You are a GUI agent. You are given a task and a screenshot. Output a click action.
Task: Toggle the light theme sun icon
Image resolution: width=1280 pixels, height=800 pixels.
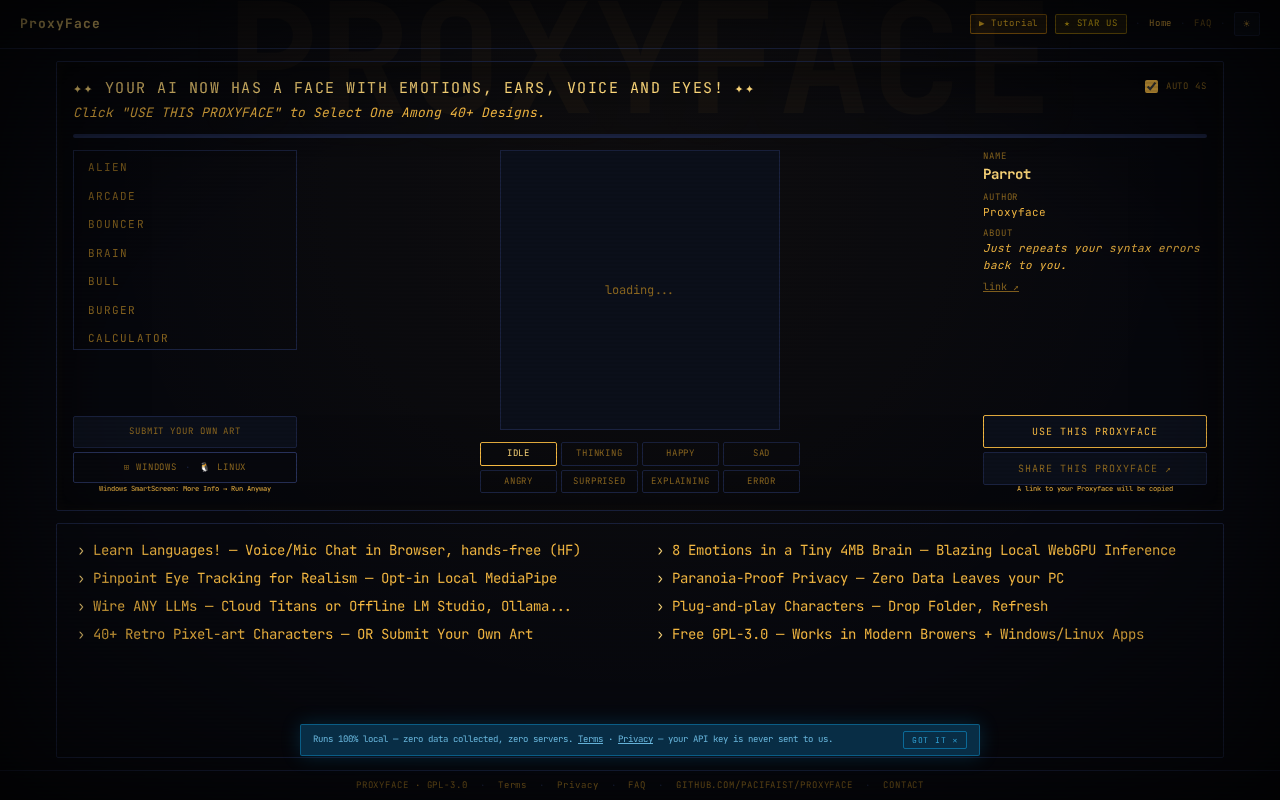1246,24
